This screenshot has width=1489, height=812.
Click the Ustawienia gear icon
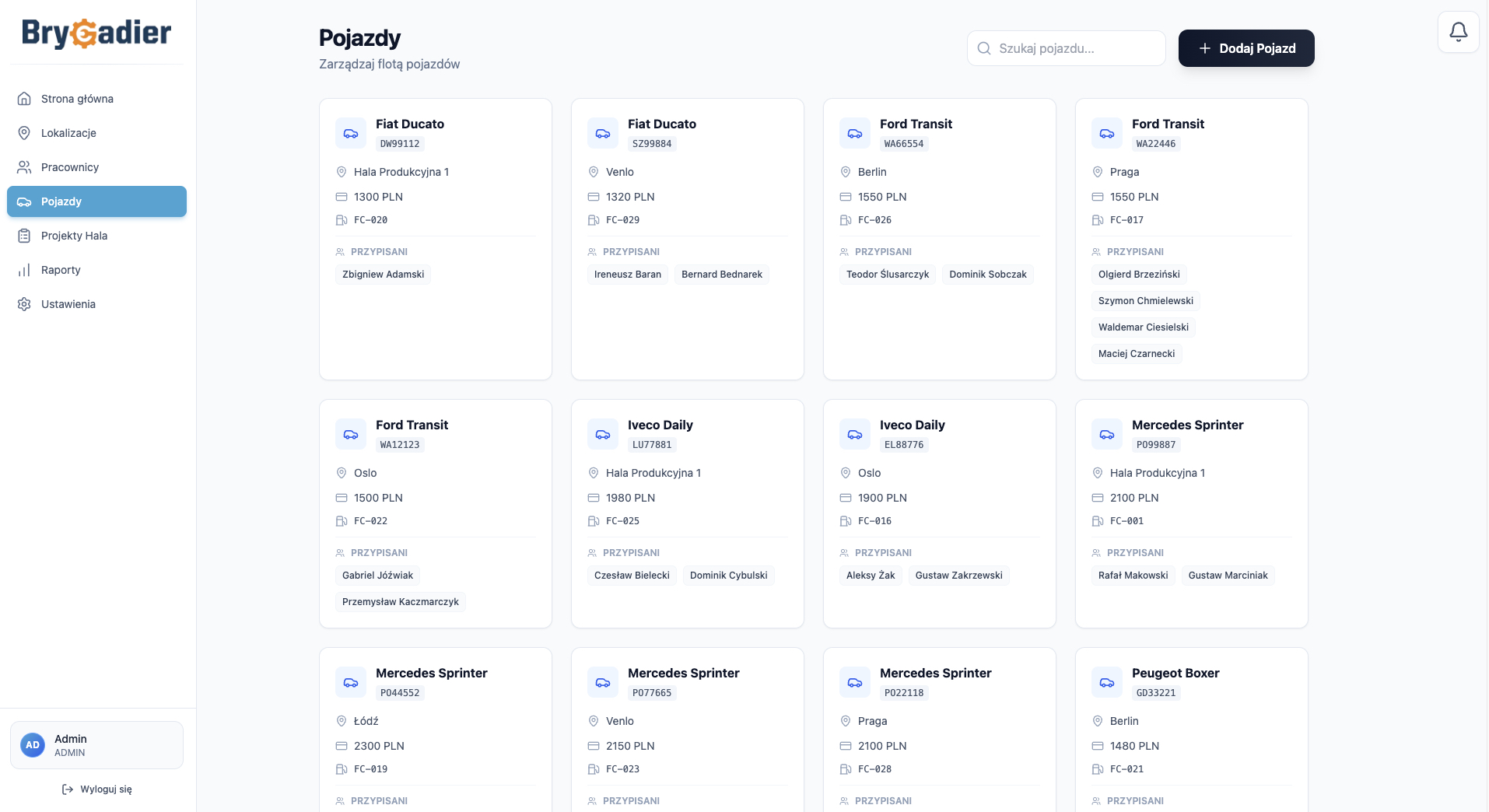pyautogui.click(x=24, y=304)
